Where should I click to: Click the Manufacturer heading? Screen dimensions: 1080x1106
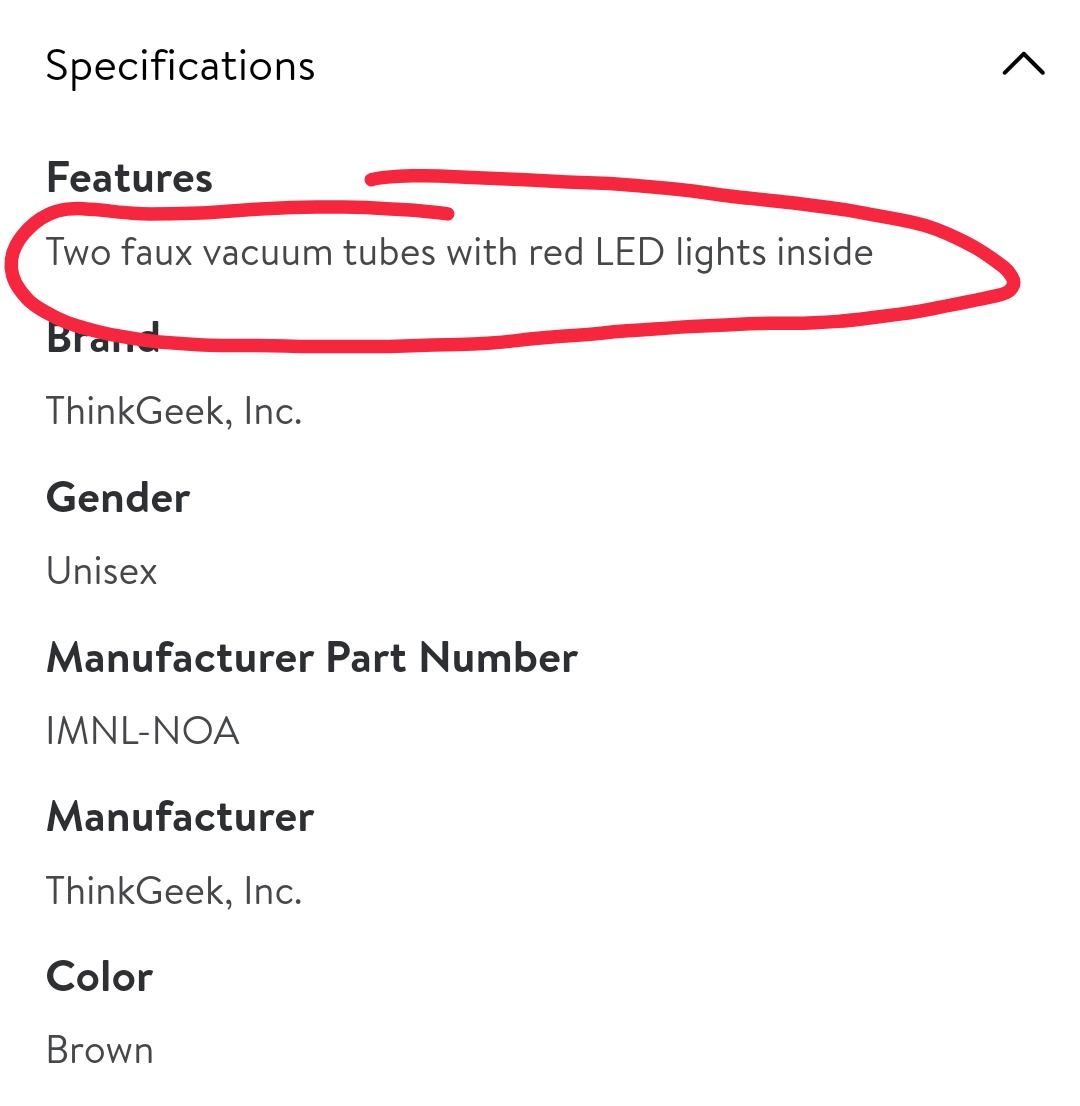tap(180, 817)
